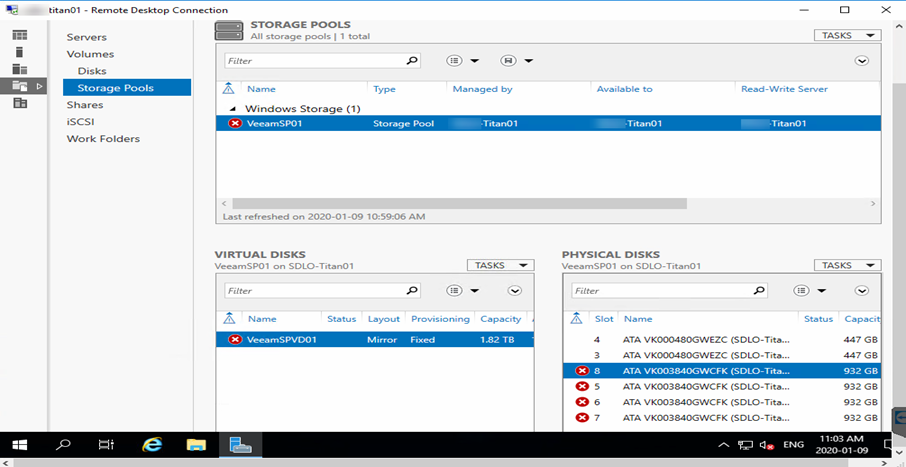Screen dimensions: 906x467
Task: Select physical disk in slot 4
Action: (721, 339)
